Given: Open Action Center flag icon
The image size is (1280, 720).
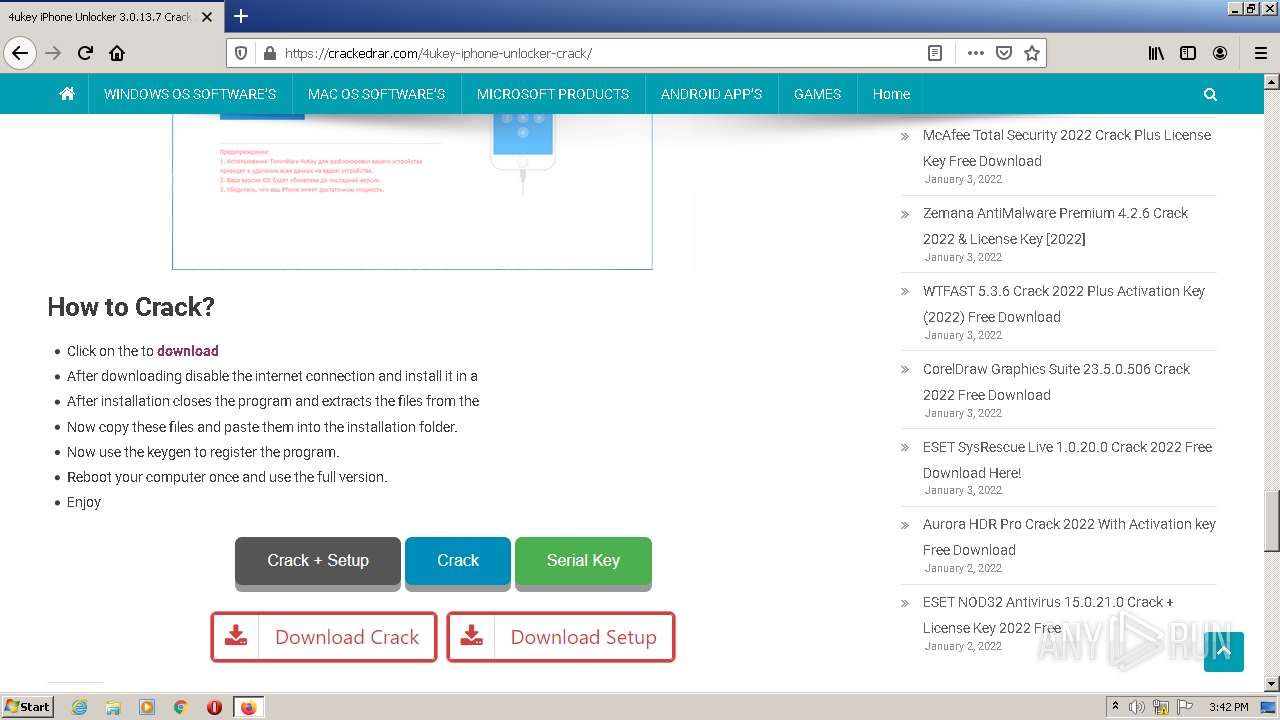Looking at the screenshot, I should (1183, 707).
